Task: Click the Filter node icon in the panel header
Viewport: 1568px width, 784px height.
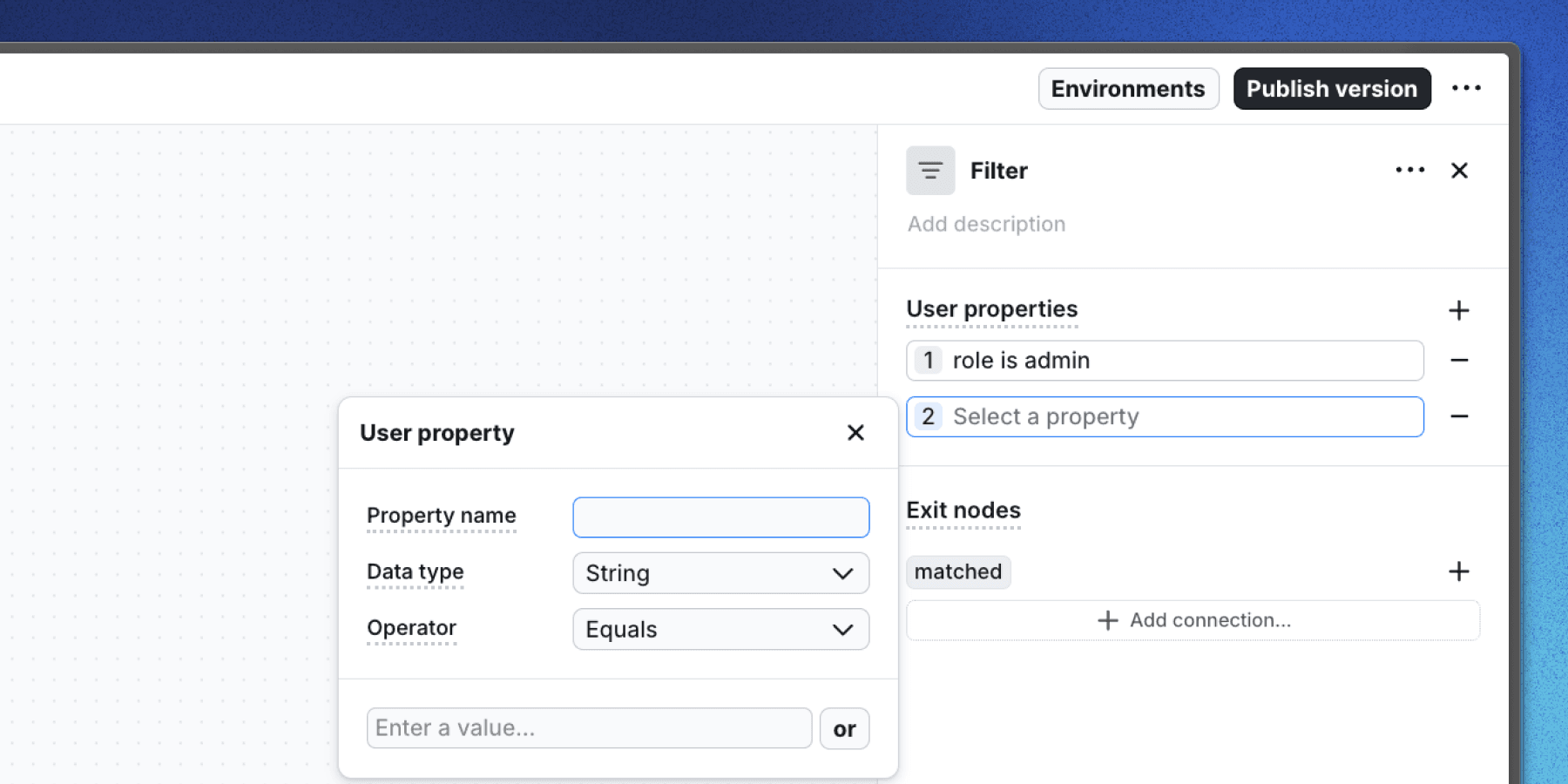Action: pos(929,171)
